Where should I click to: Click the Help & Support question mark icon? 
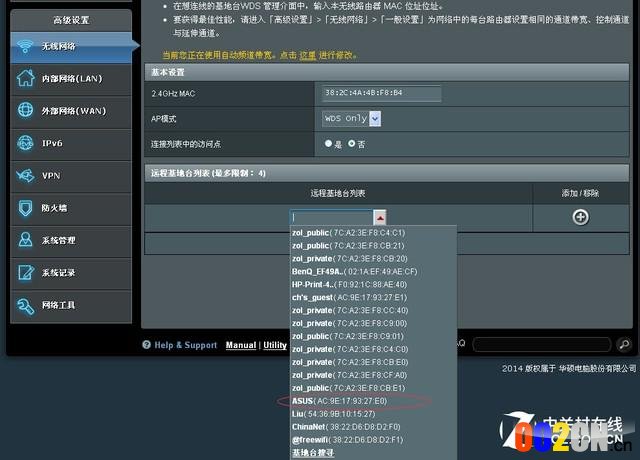(146, 344)
